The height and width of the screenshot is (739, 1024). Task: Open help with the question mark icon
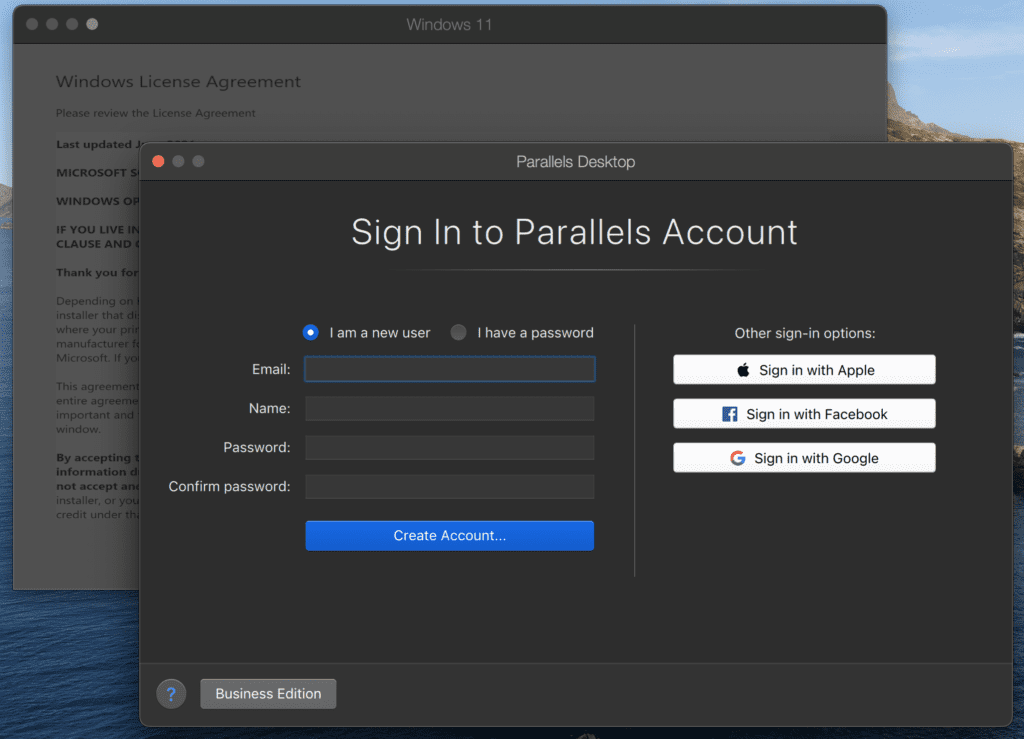[171, 693]
